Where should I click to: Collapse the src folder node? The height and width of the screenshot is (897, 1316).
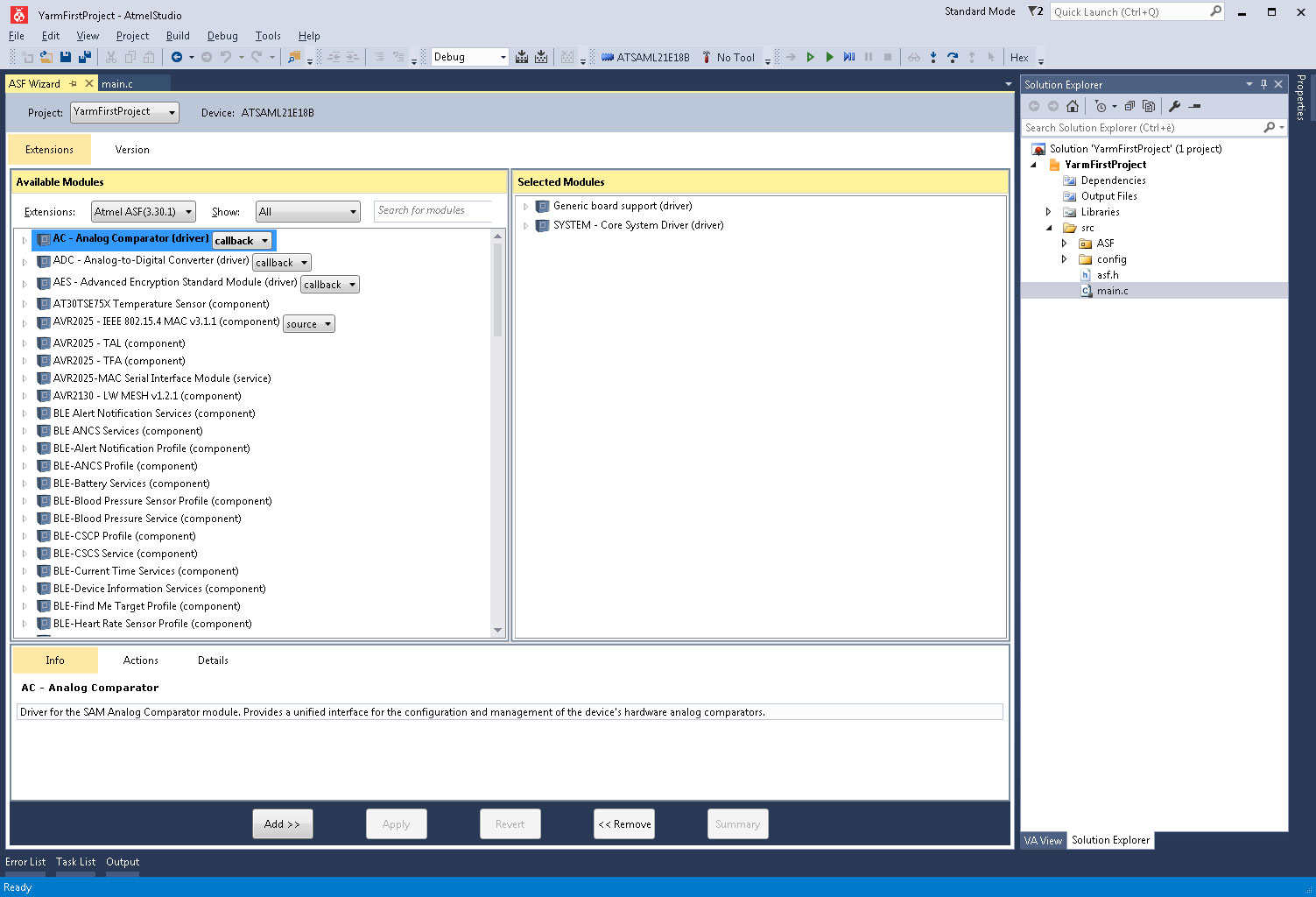pos(1049,228)
